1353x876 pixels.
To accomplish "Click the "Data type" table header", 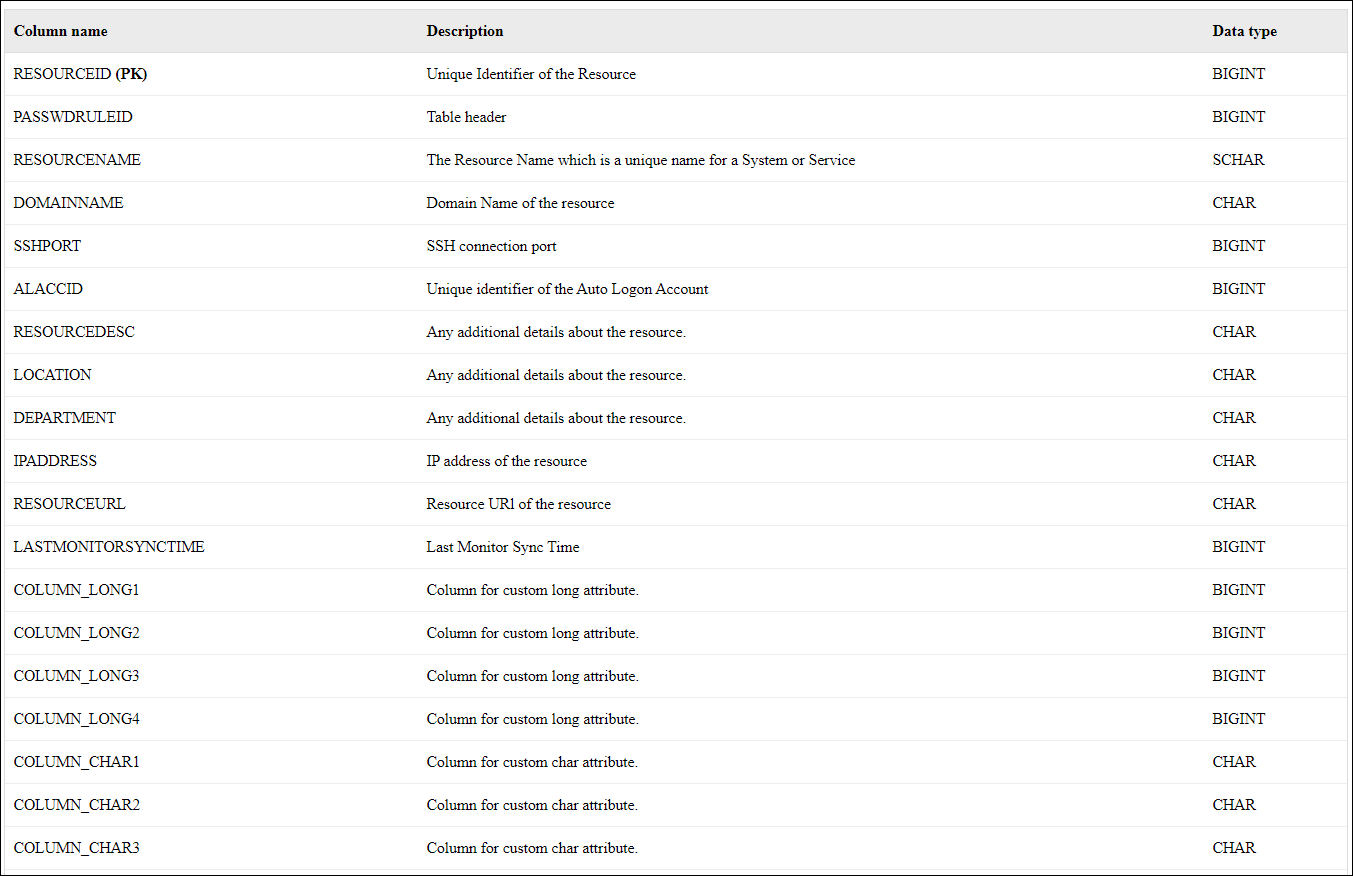I will coord(1244,31).
